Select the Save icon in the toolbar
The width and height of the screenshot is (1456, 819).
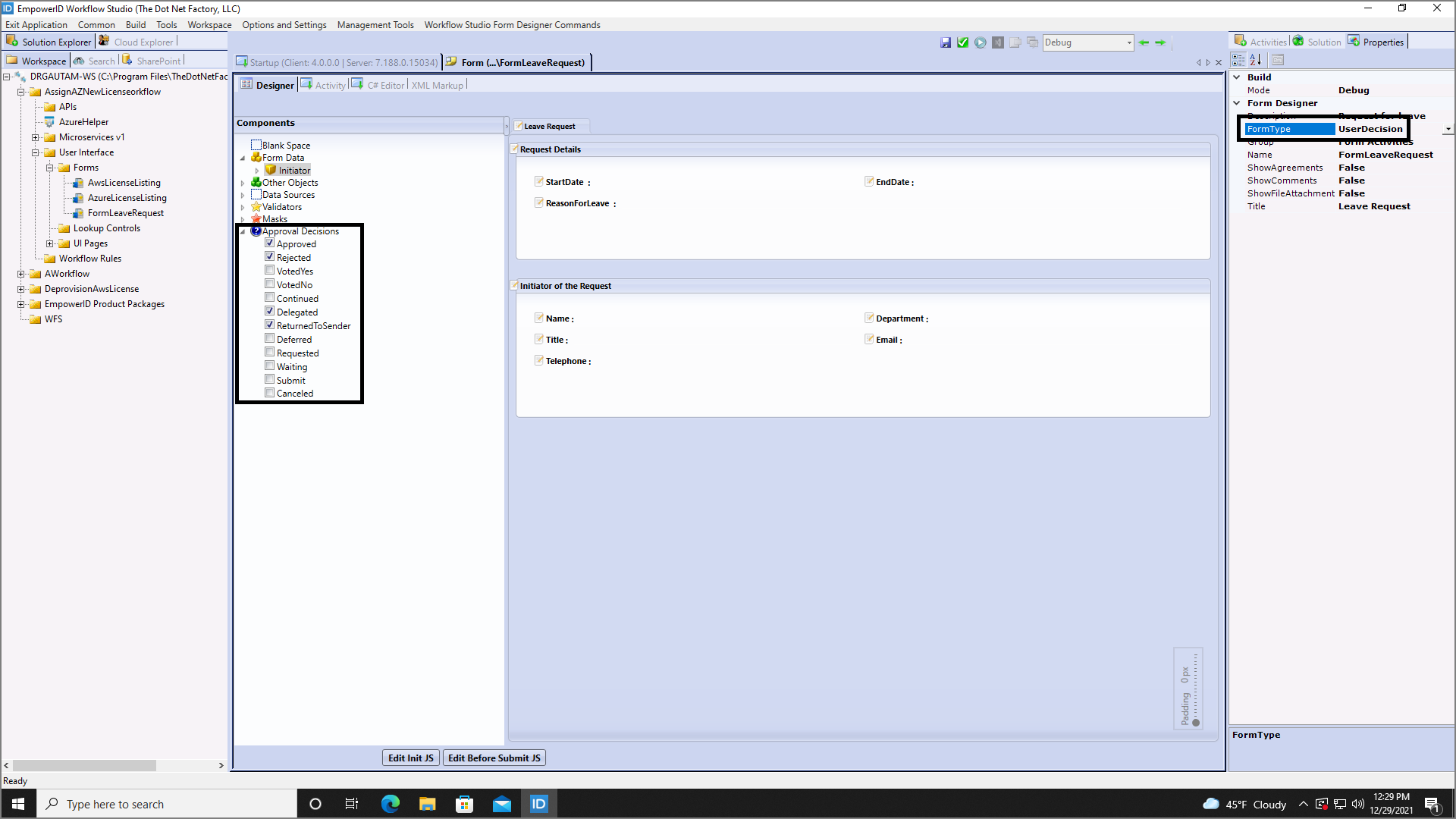click(x=946, y=42)
